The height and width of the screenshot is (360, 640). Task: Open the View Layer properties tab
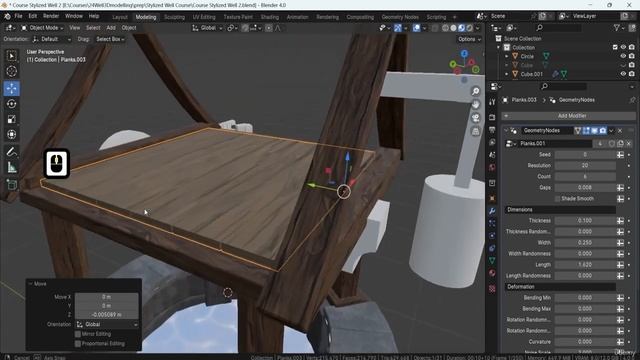492,142
